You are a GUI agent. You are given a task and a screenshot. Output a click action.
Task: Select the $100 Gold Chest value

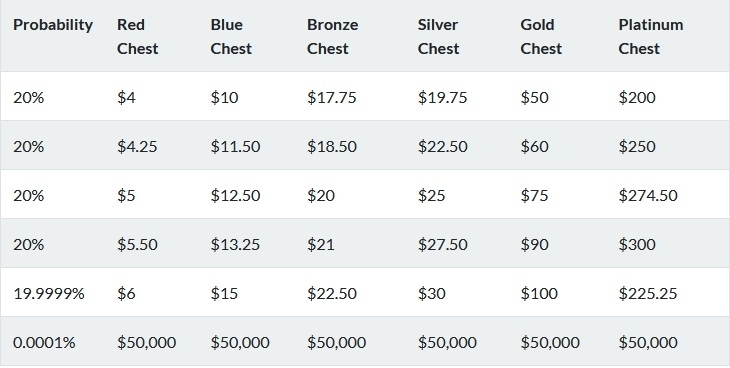(x=539, y=293)
